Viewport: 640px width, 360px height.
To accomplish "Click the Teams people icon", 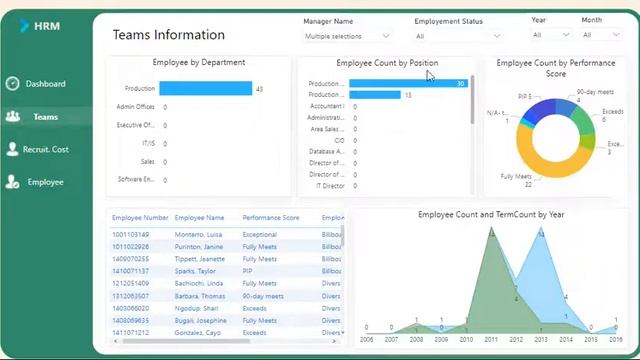I will tap(13, 117).
